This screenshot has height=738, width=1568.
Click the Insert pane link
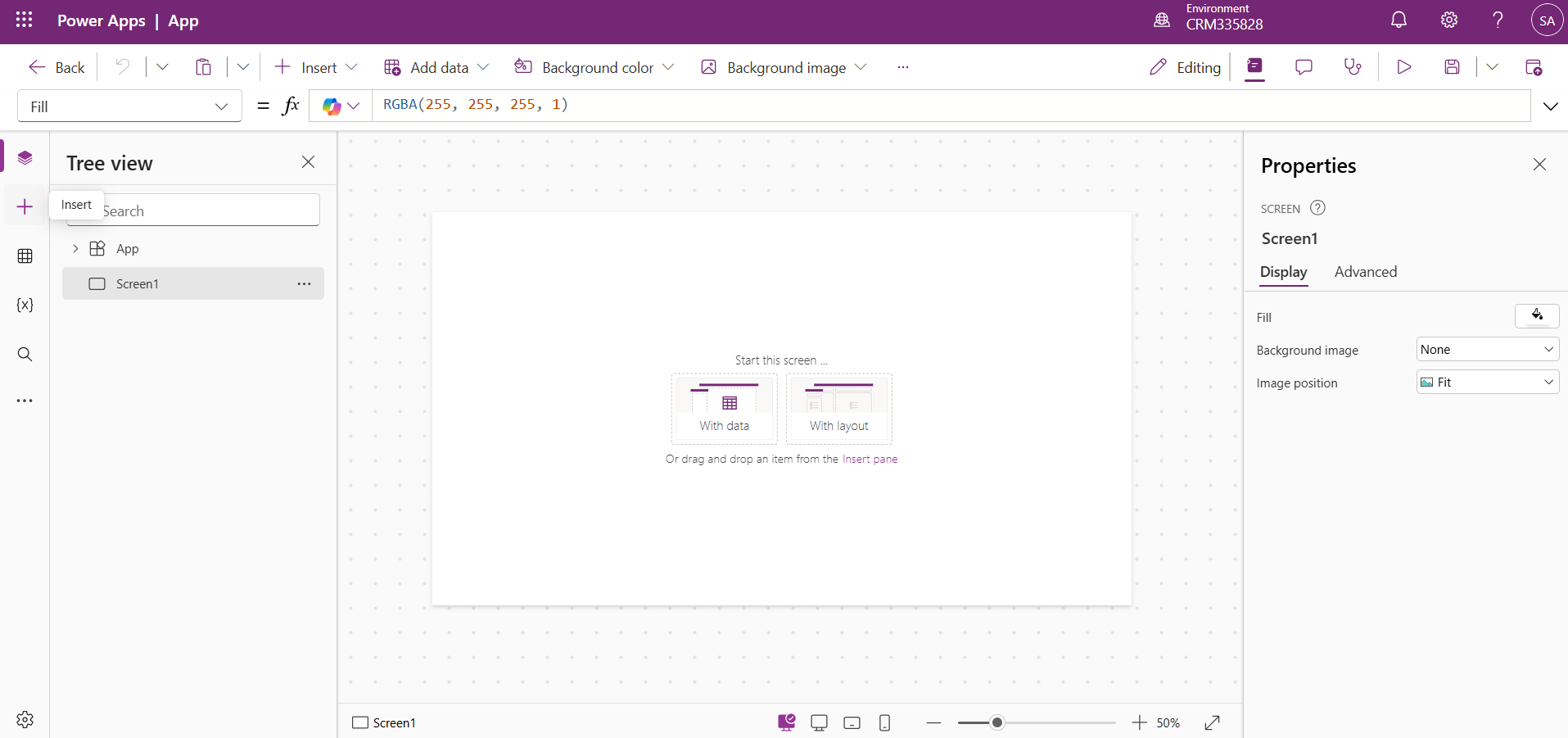pos(870,460)
